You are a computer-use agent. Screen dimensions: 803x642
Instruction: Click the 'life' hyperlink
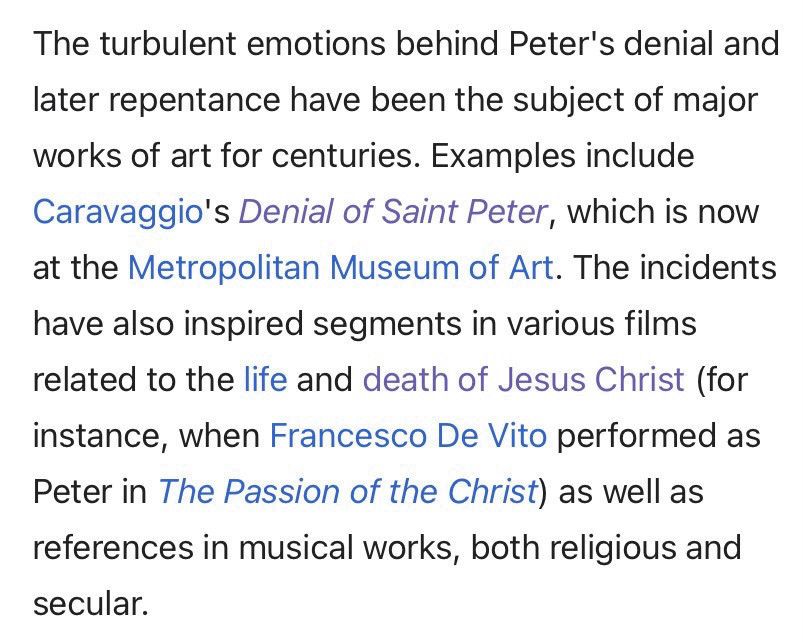(266, 379)
